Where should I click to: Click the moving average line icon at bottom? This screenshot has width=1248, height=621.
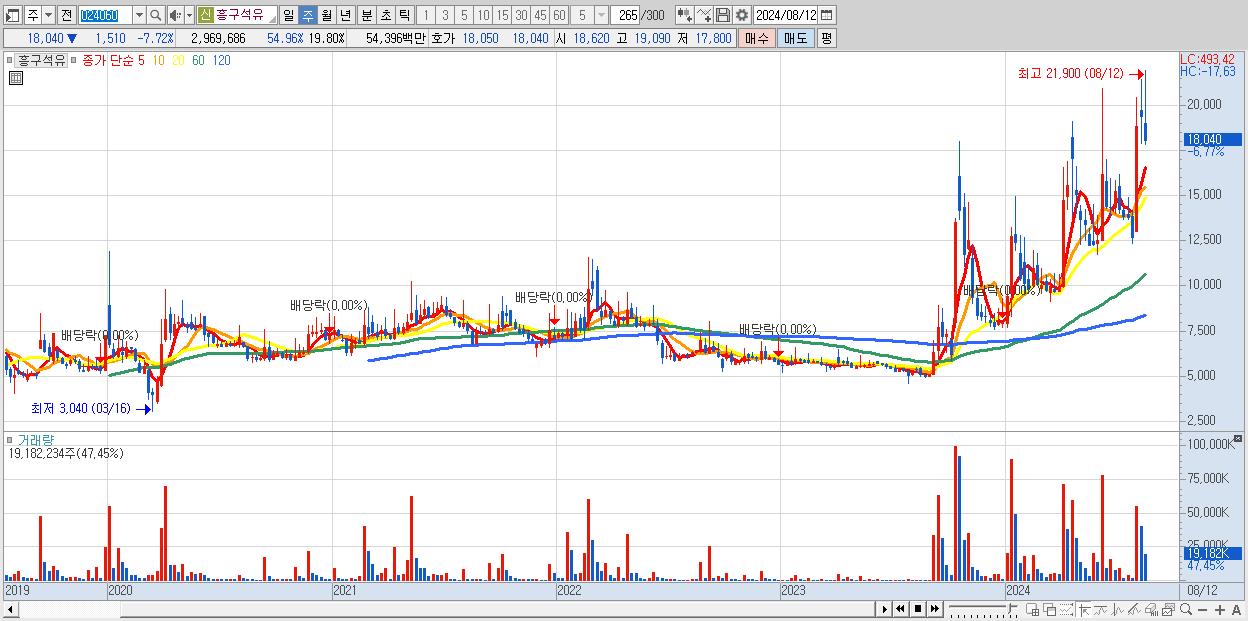coord(1102,609)
